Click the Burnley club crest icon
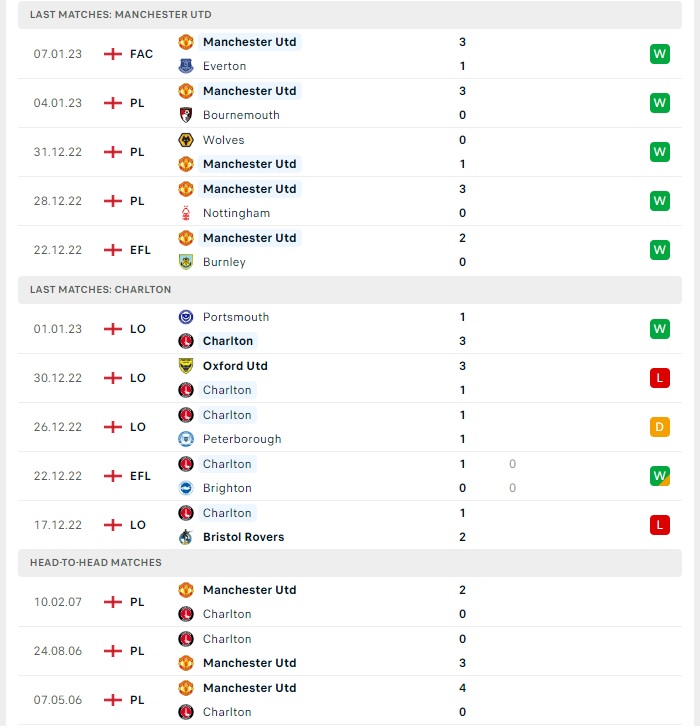Image resolution: width=700 pixels, height=728 pixels. (x=186, y=262)
